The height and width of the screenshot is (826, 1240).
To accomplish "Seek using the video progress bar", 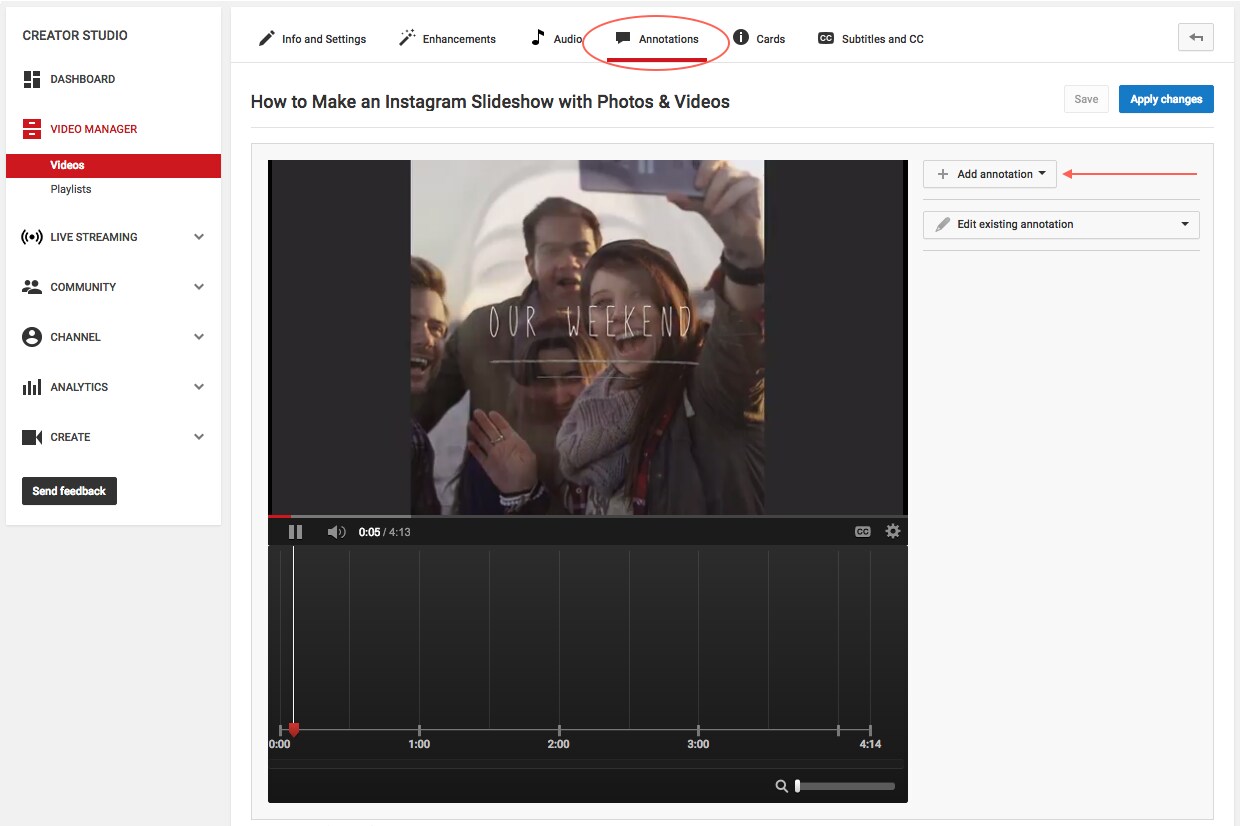I will tap(588, 516).
